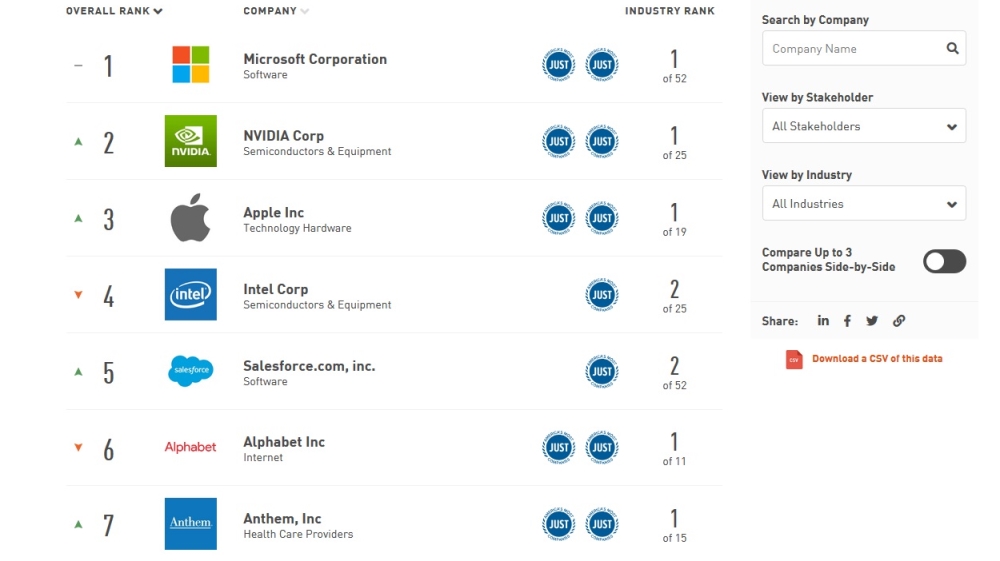Download a CSV of this data
This screenshot has width=1000, height=561.
876,359
